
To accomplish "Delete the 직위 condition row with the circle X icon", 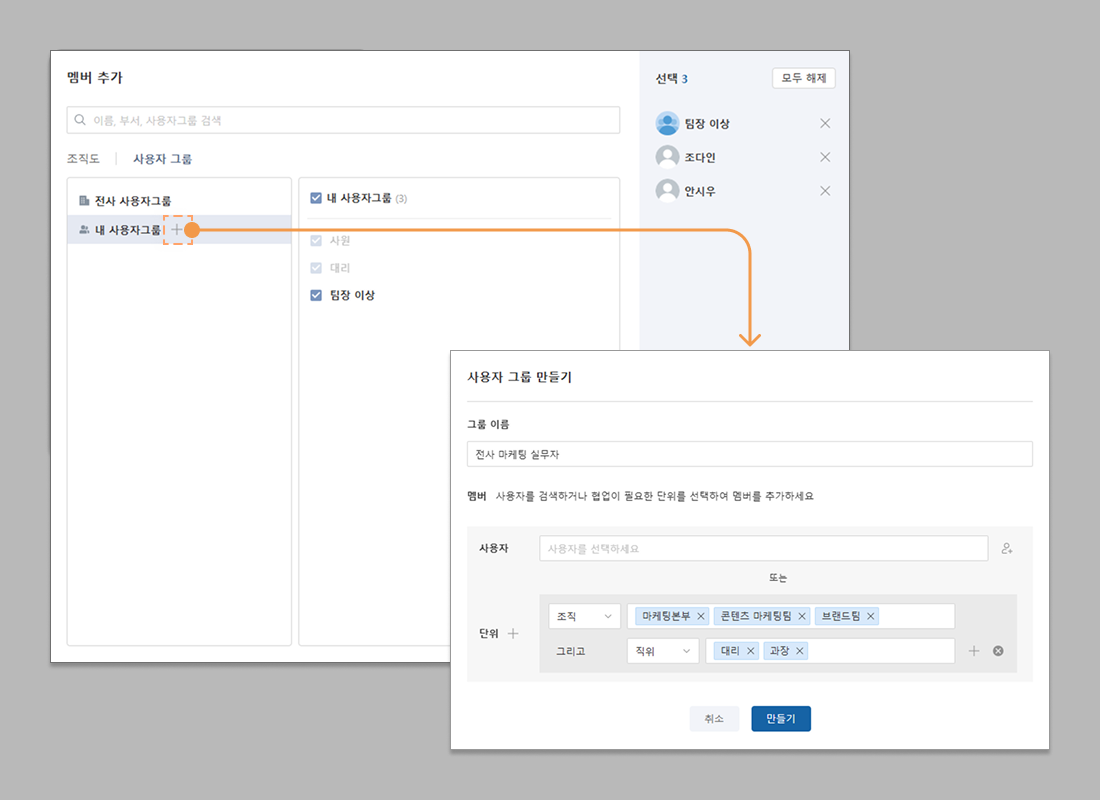I will (x=998, y=651).
